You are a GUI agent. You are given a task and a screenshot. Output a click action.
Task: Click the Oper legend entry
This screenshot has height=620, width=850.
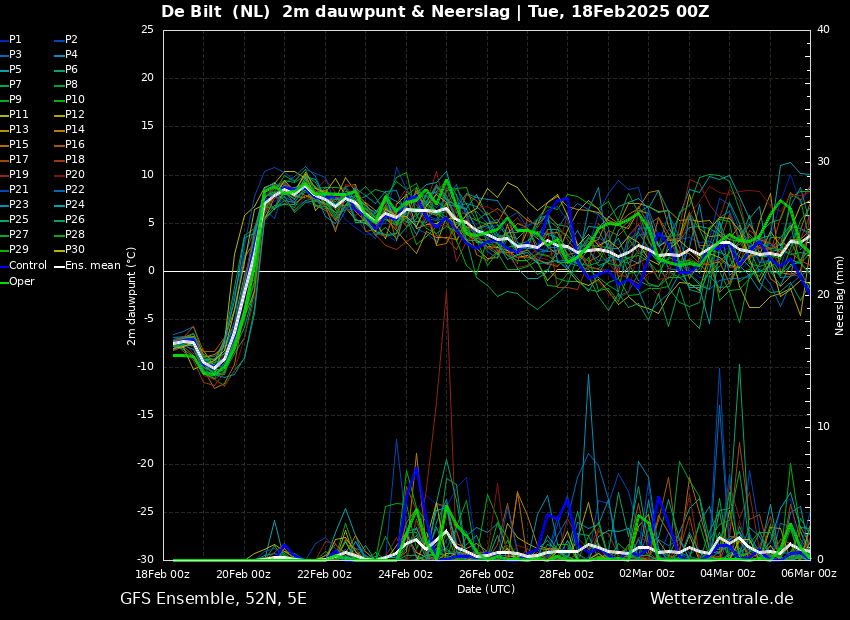17,281
